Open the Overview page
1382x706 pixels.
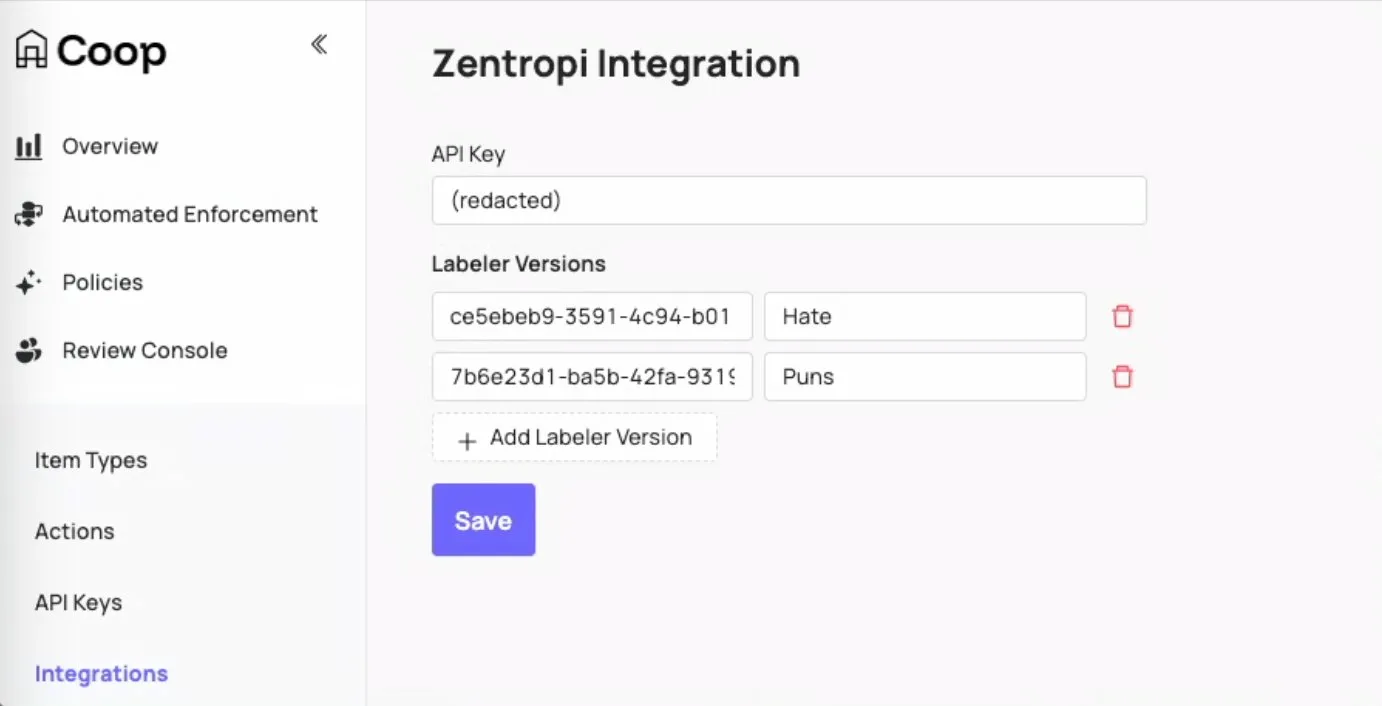(110, 147)
